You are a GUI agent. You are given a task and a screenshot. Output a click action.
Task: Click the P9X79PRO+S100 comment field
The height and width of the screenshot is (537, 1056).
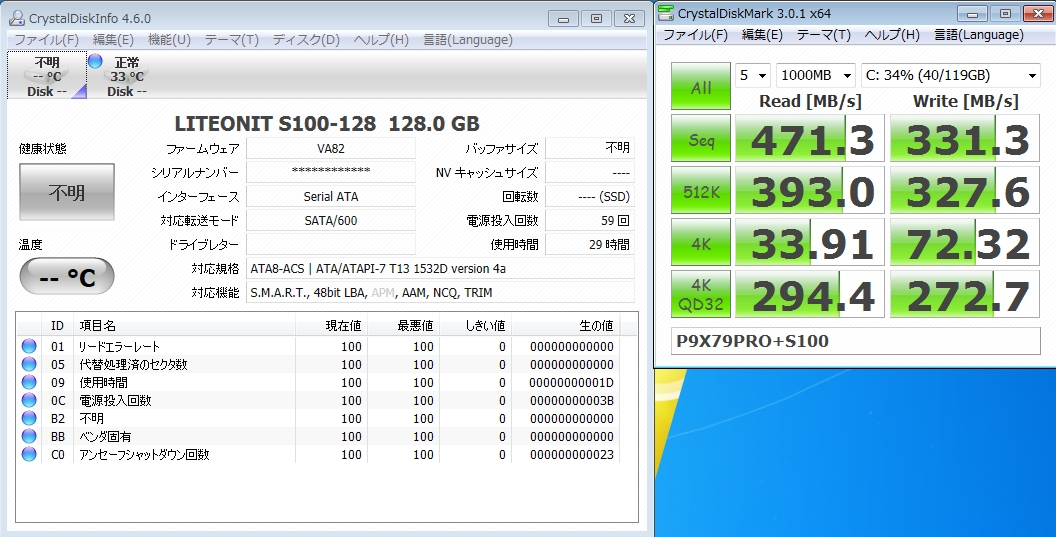pyautogui.click(x=856, y=341)
